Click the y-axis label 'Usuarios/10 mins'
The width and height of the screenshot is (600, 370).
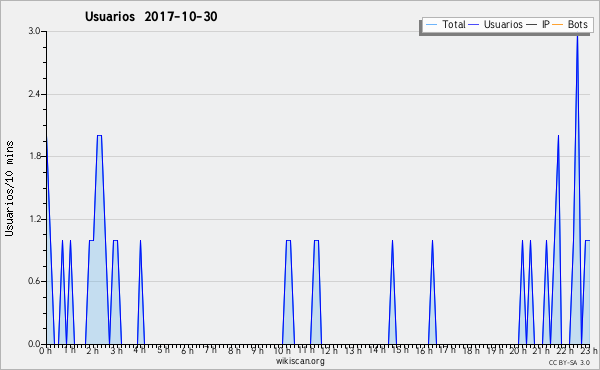tap(9, 188)
